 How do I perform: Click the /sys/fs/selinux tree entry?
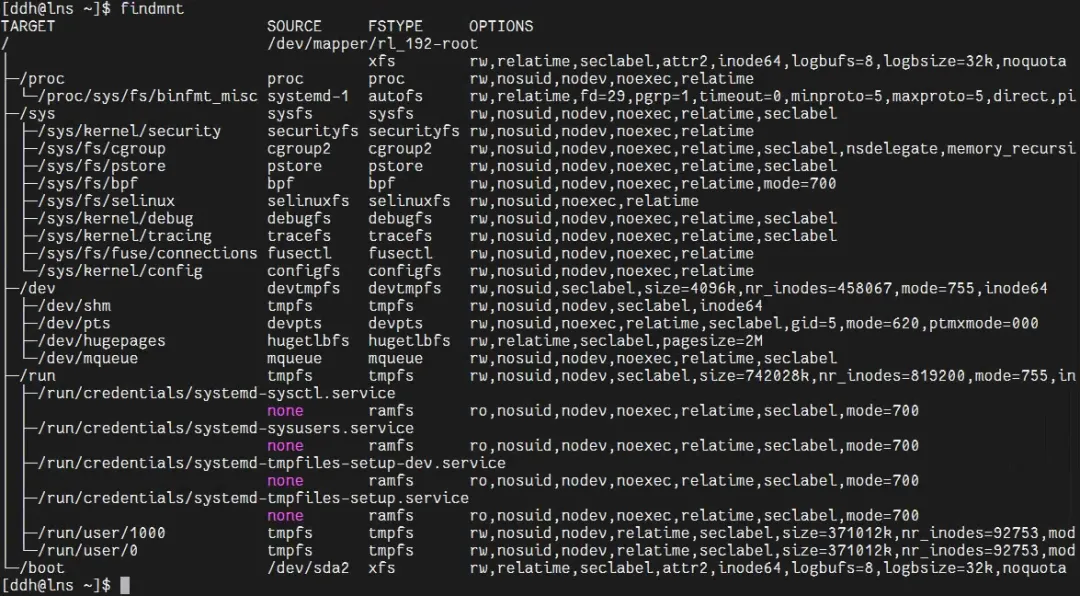pyautogui.click(x=105, y=201)
